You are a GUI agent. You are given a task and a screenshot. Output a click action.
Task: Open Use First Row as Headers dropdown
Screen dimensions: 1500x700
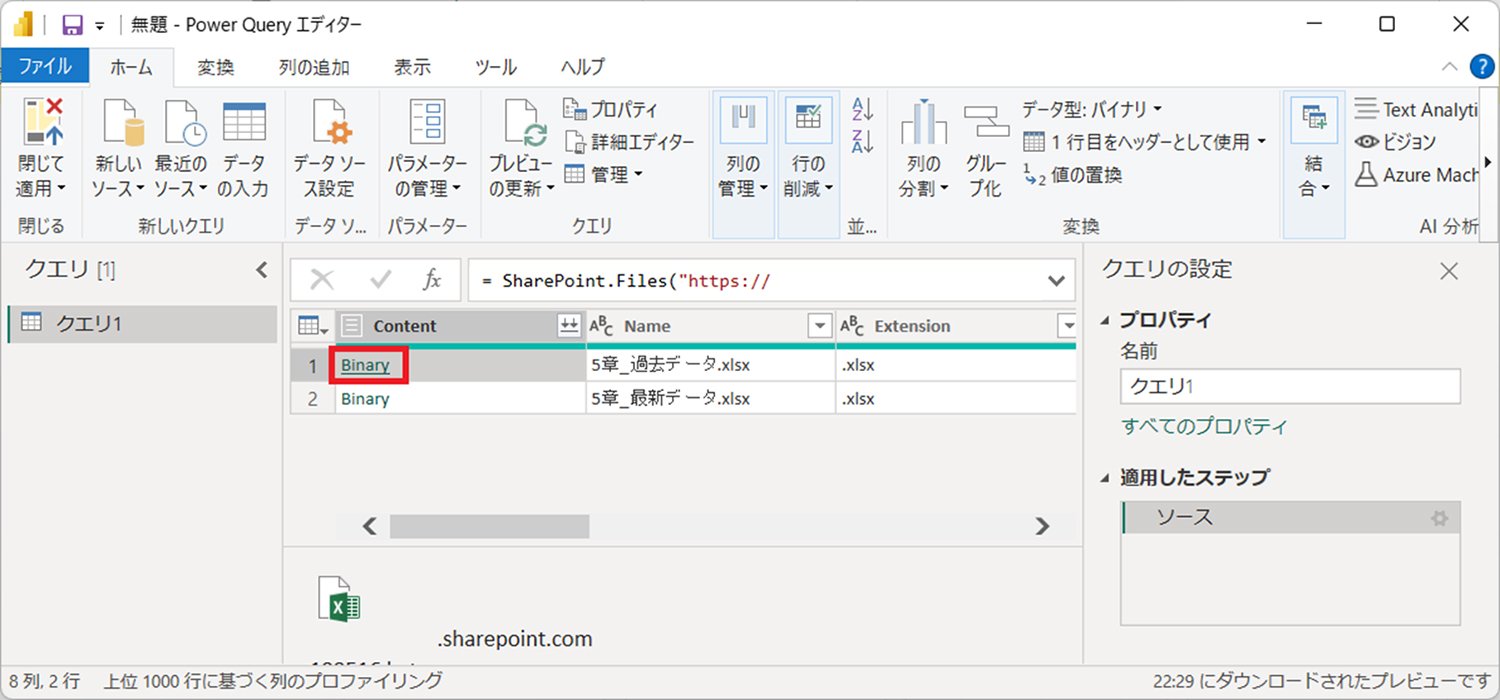click(x=1145, y=142)
